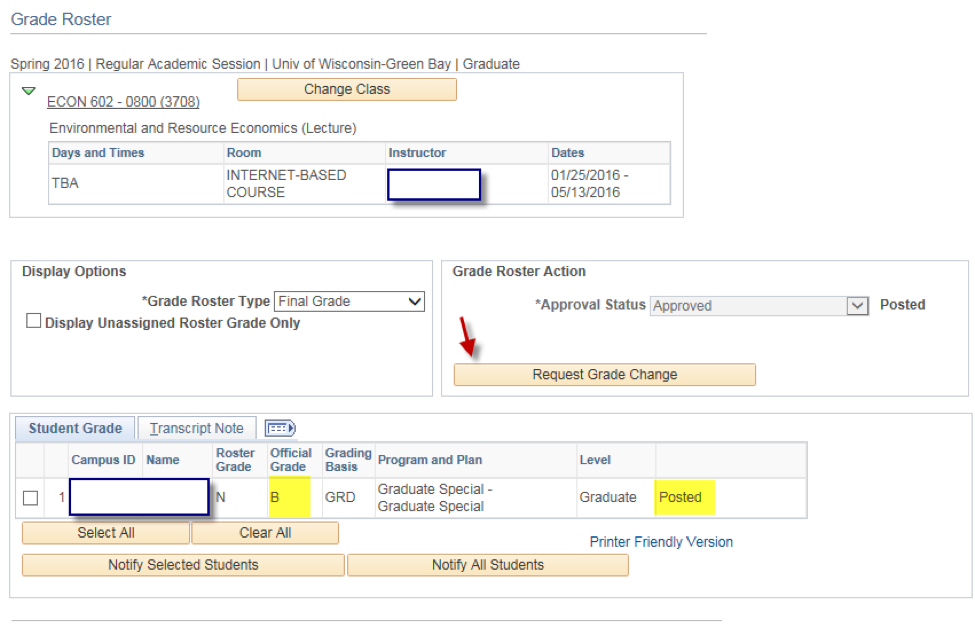975x635 pixels.
Task: Collapse the green class section triangle
Action: (x=29, y=91)
